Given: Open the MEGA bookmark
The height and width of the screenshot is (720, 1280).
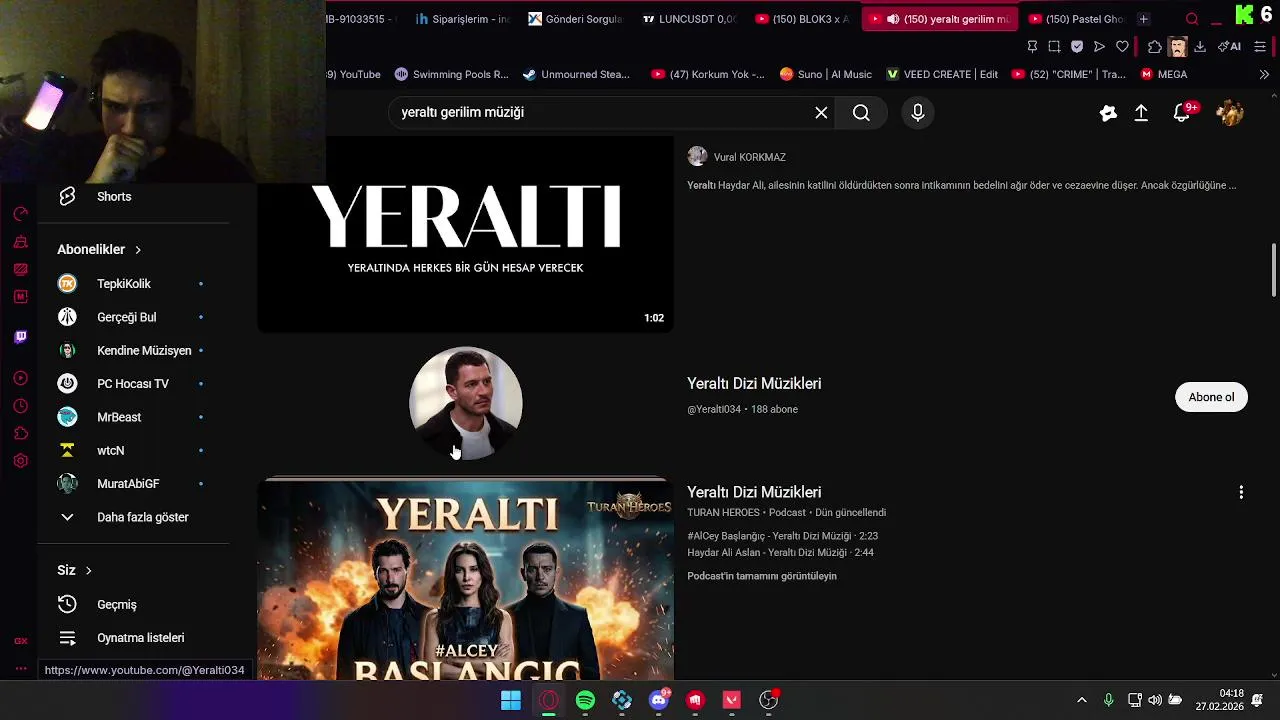Looking at the screenshot, I should coord(1164,74).
